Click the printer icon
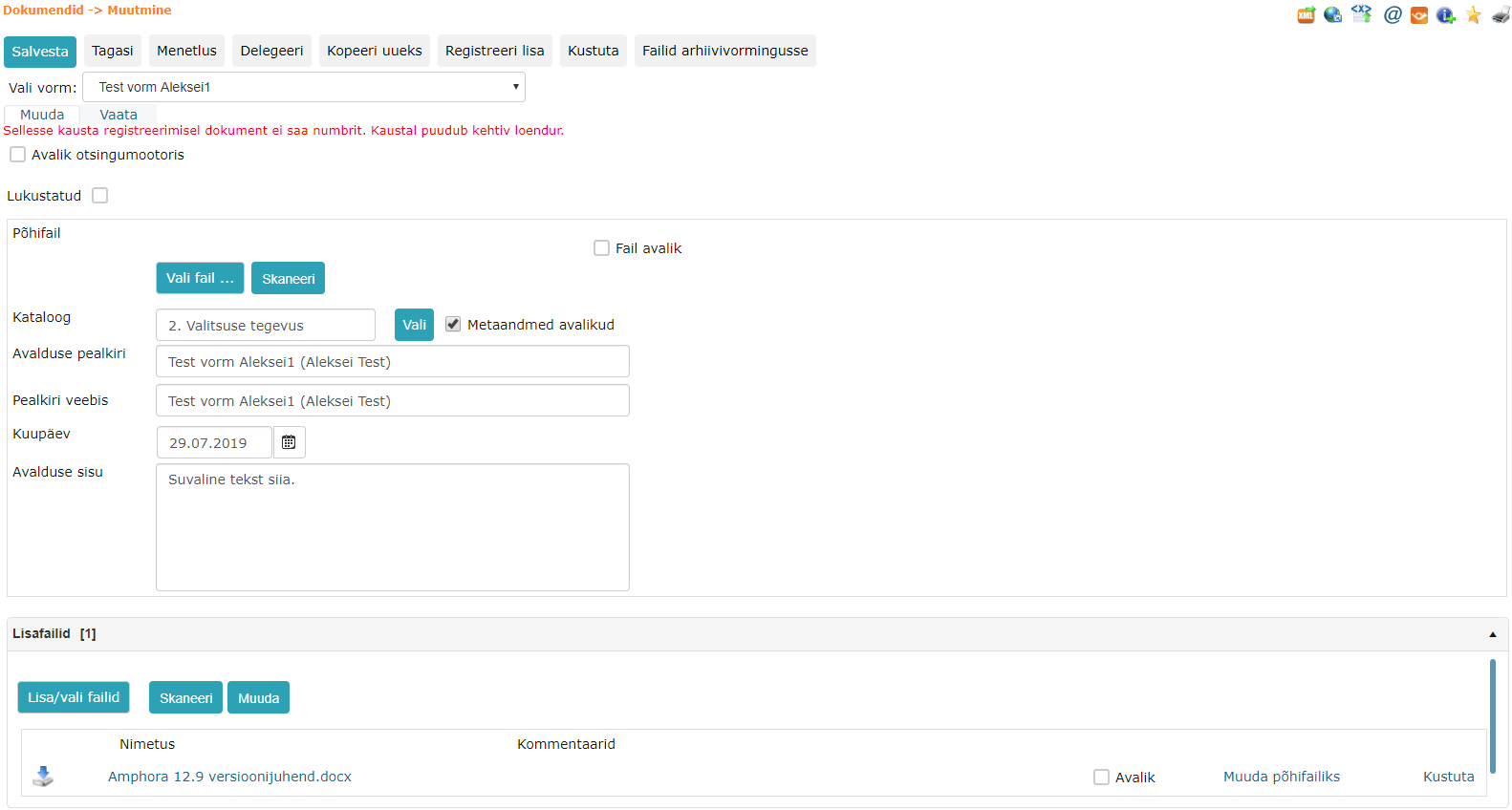Image resolution: width=1512 pixels, height=810 pixels. [1501, 14]
